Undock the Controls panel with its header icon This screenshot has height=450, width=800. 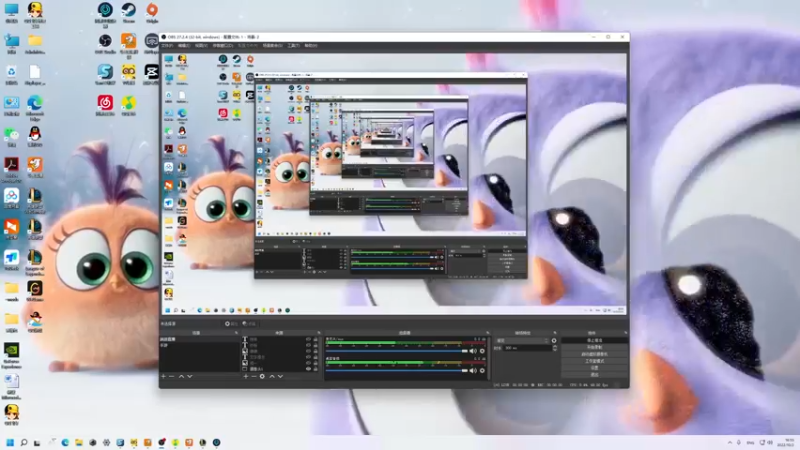pos(626,333)
